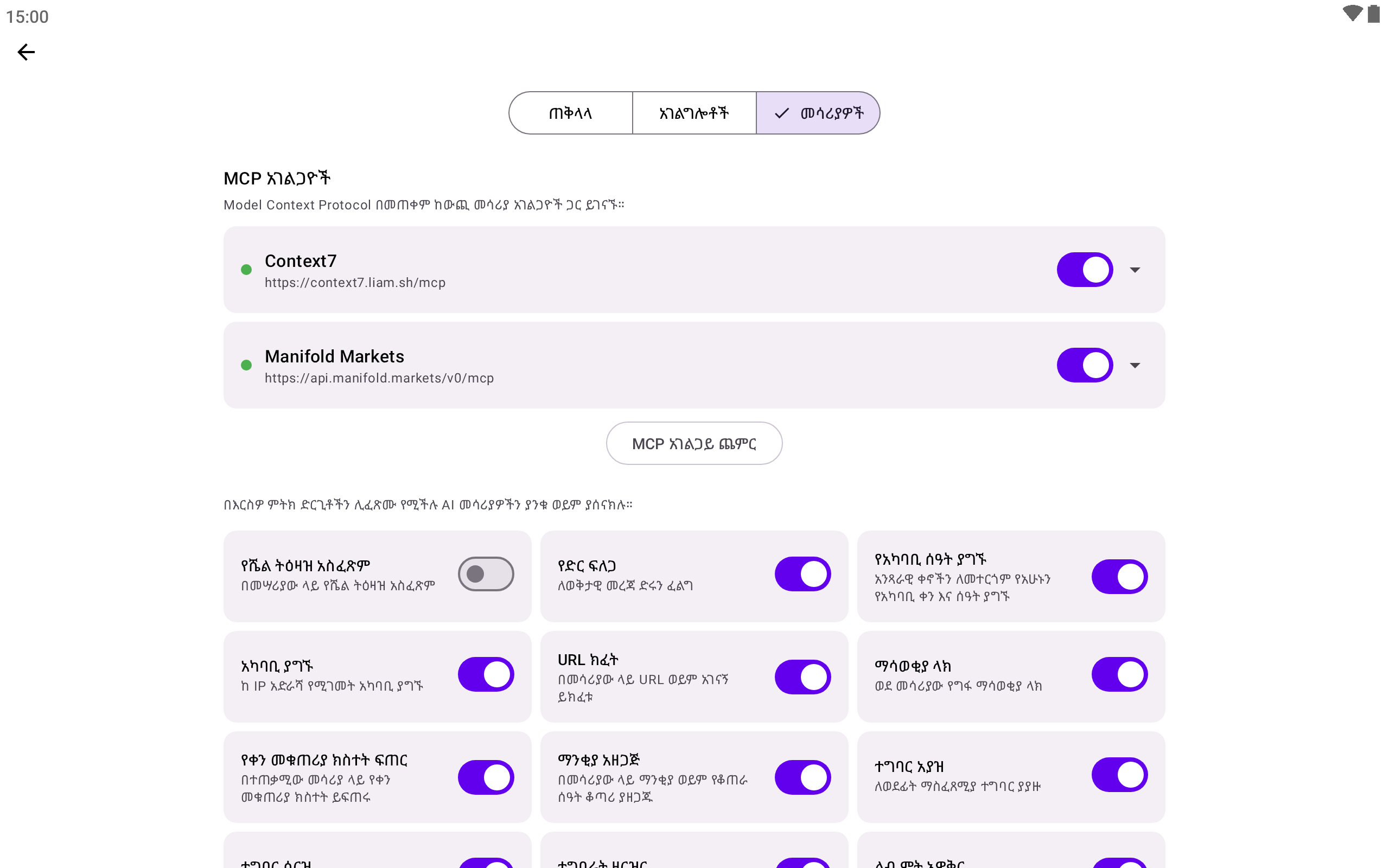Disable the Manifold Markets server toggle

pos(1084,365)
